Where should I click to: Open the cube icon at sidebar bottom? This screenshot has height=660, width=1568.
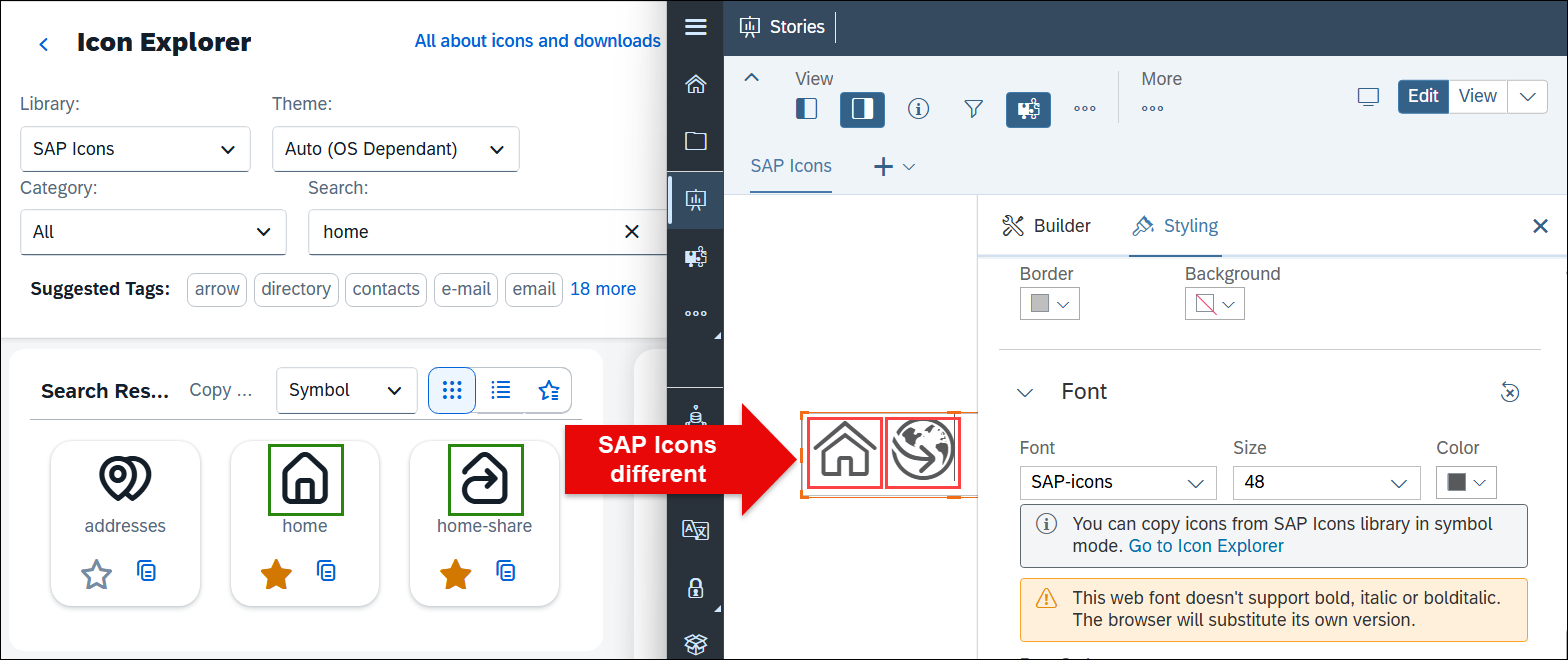point(696,645)
